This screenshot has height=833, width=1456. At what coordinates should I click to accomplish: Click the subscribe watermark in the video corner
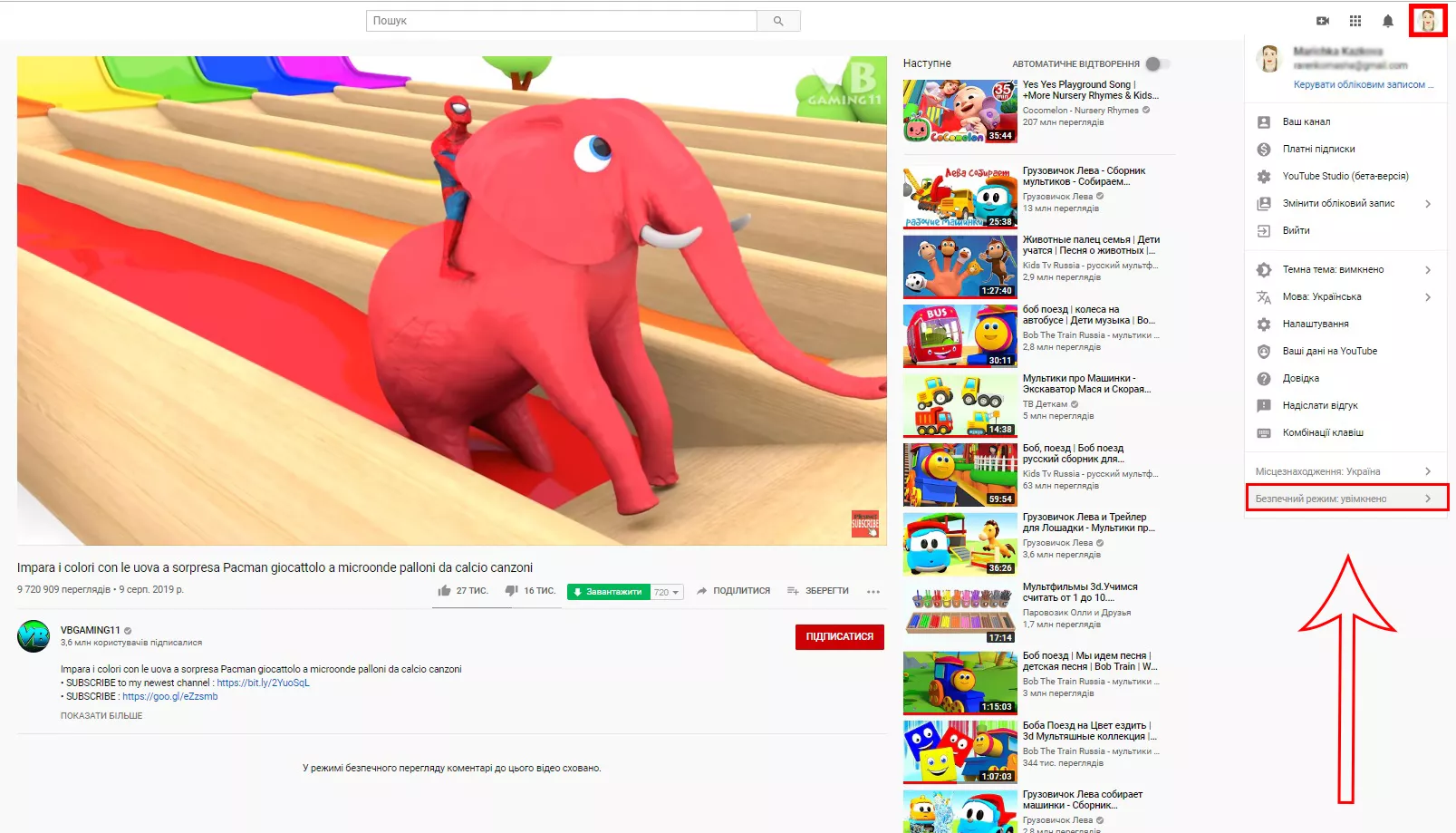coord(865,524)
